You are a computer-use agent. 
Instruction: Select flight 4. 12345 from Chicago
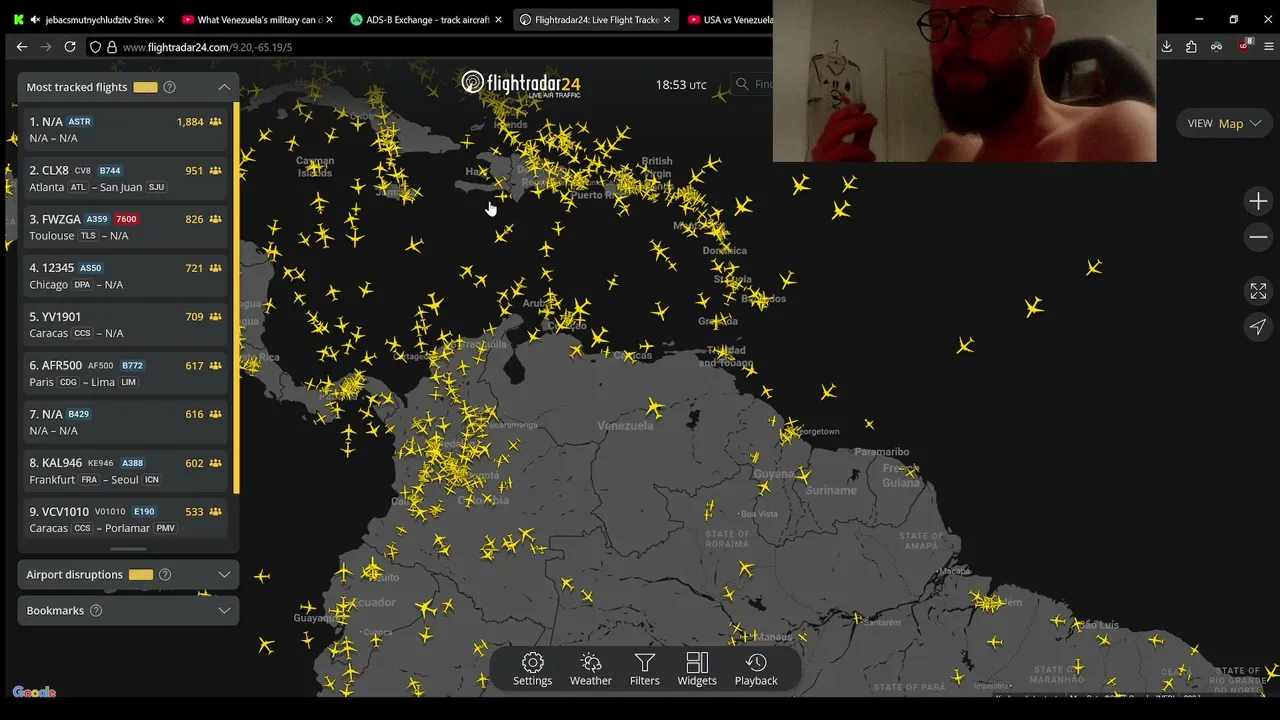pos(126,276)
